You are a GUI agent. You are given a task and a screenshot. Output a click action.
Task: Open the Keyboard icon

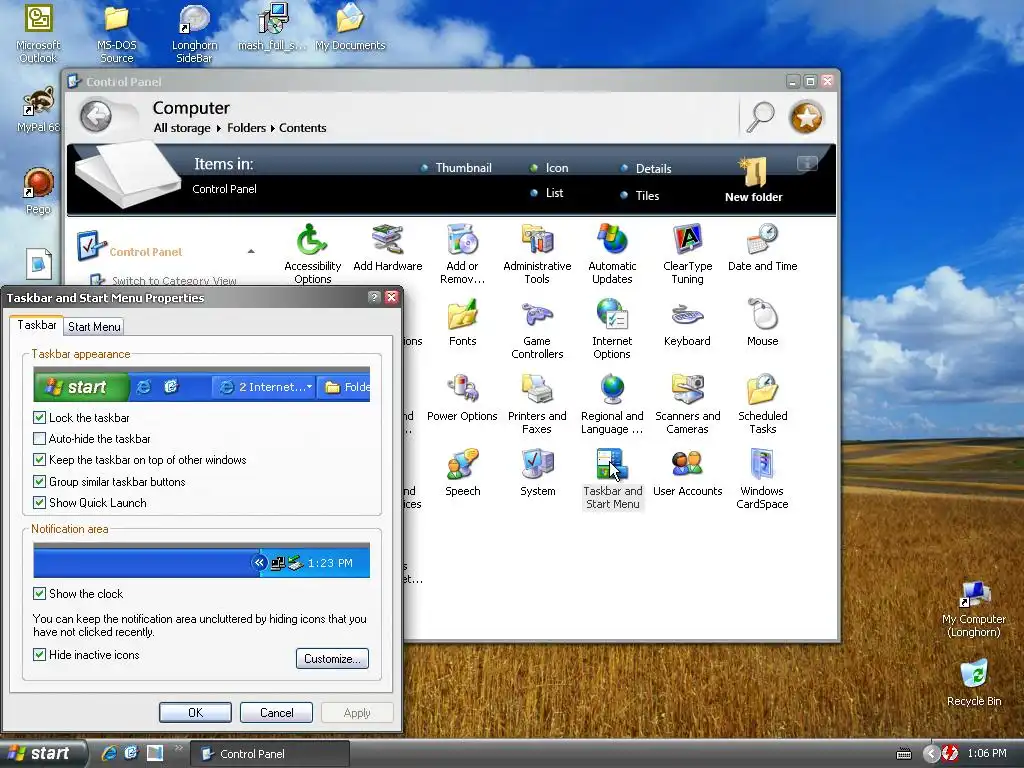[x=687, y=323]
